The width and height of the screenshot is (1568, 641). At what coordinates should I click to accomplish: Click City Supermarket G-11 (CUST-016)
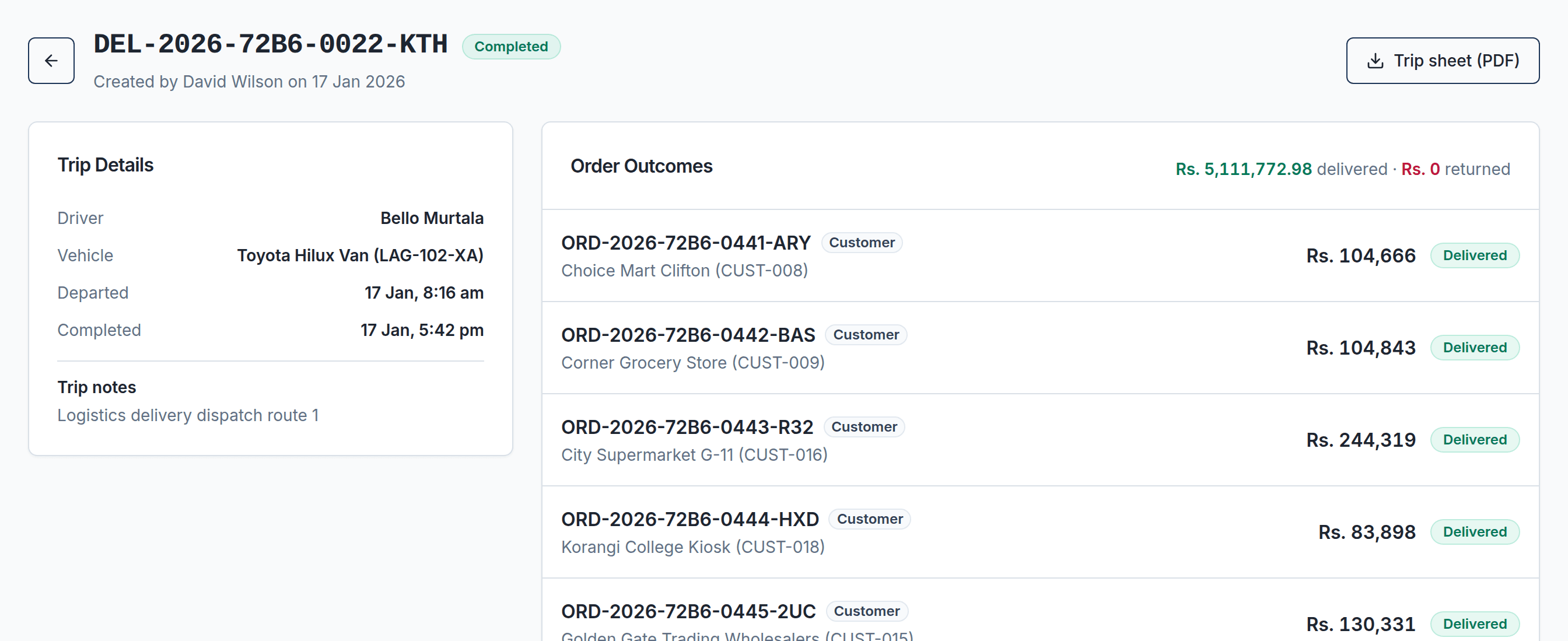[694, 455]
